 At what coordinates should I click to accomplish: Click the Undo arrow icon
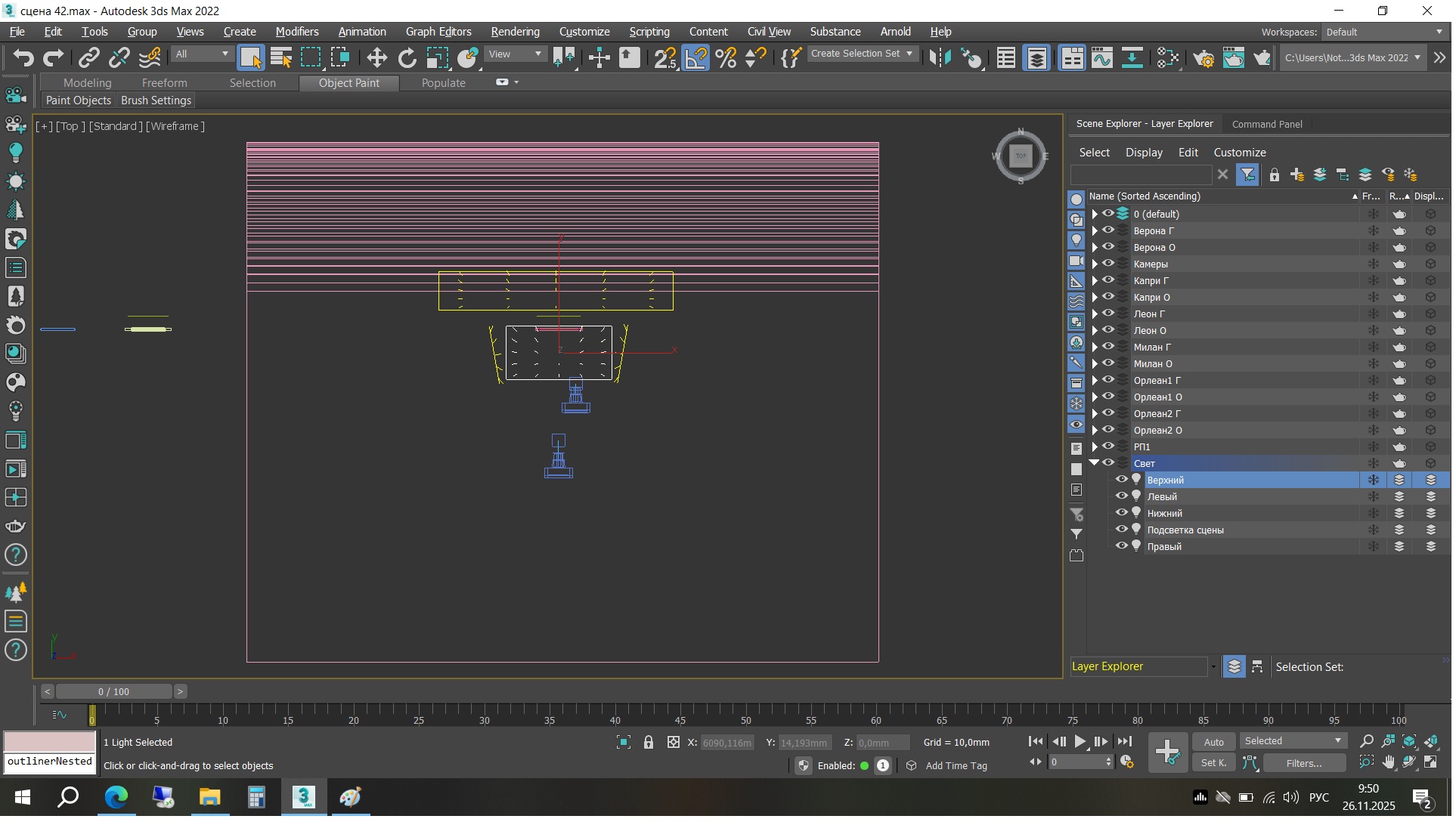click(23, 58)
